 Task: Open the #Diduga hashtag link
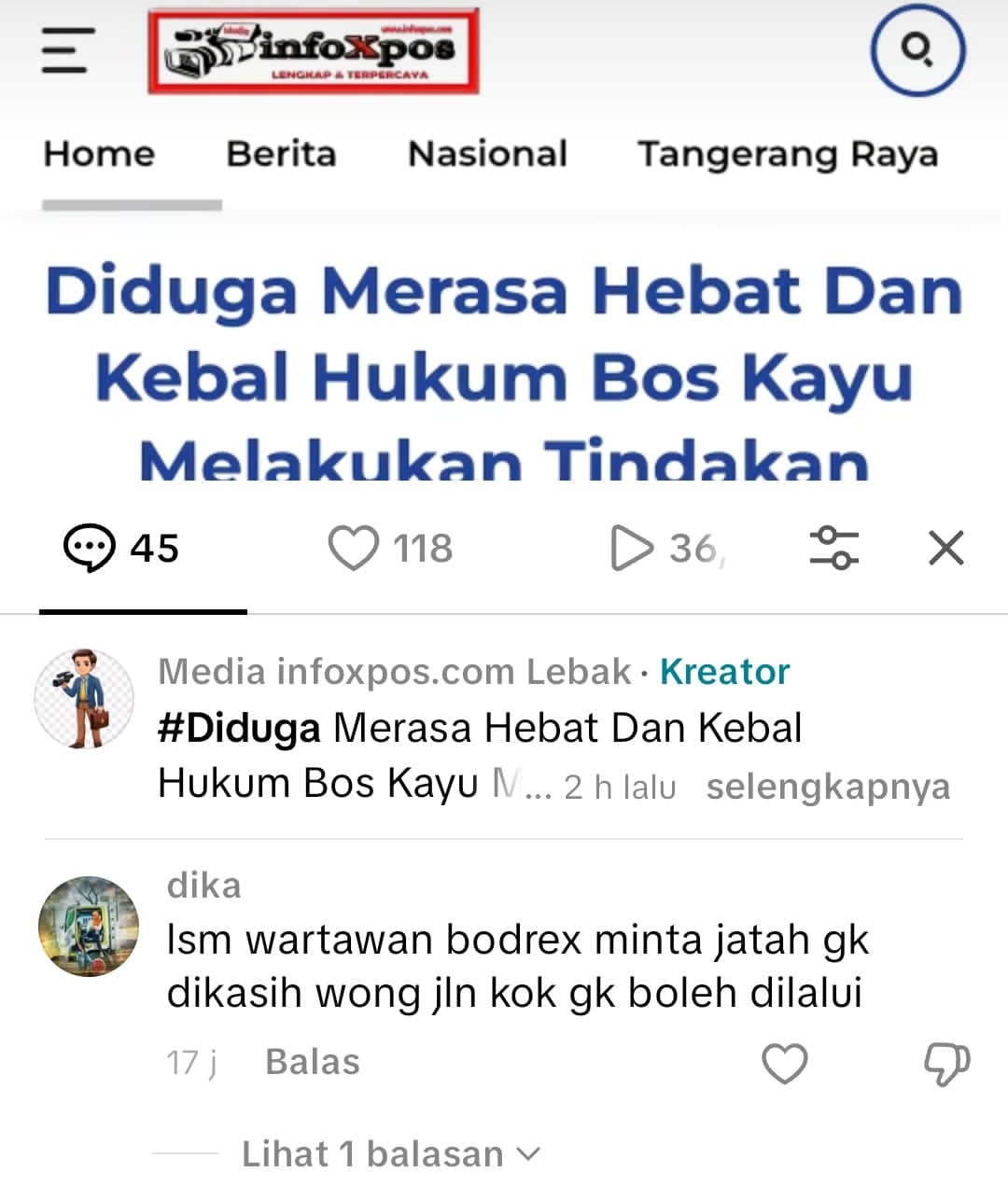239,728
